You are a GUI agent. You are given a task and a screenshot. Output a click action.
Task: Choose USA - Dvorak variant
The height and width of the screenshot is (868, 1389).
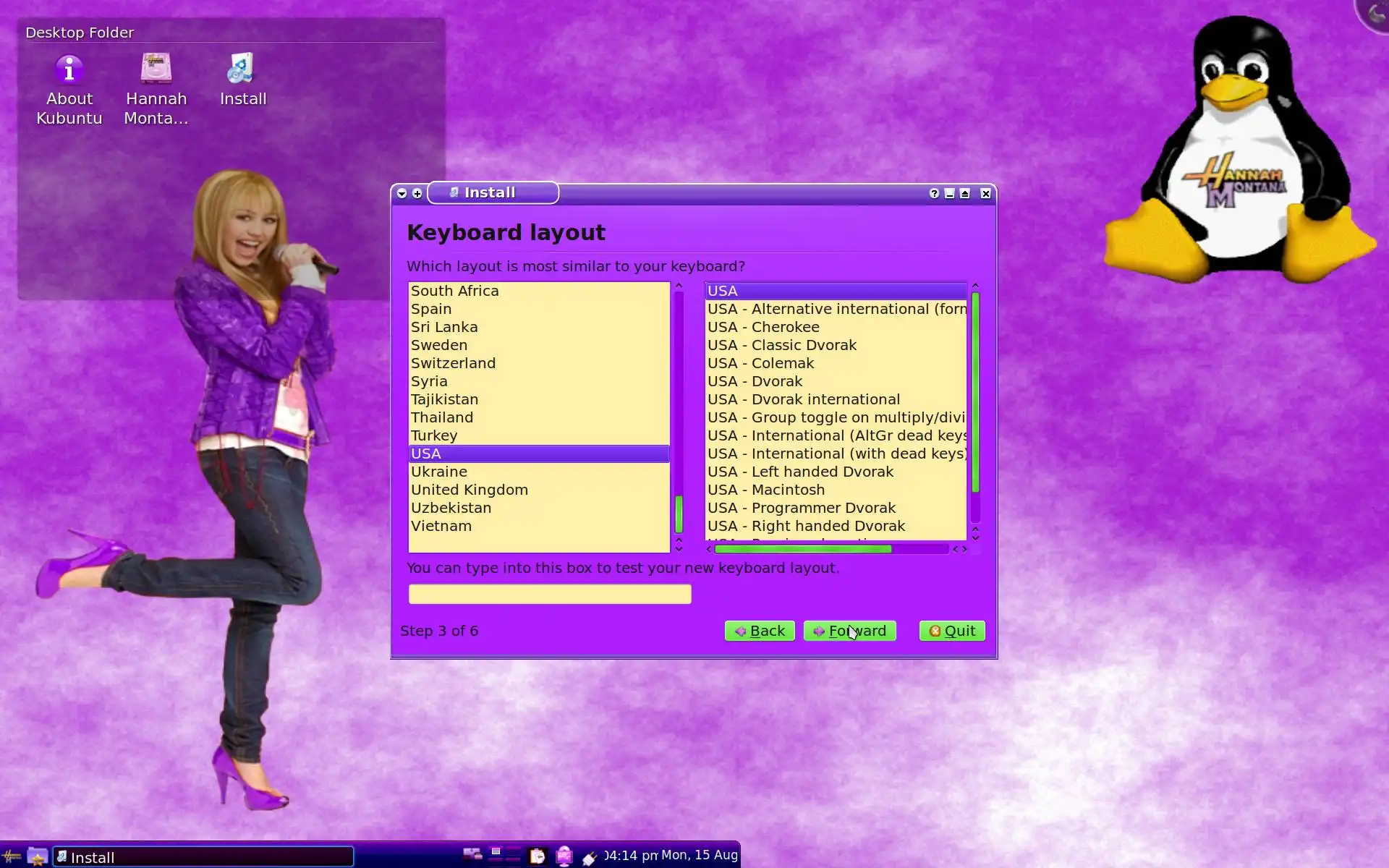coord(755,381)
